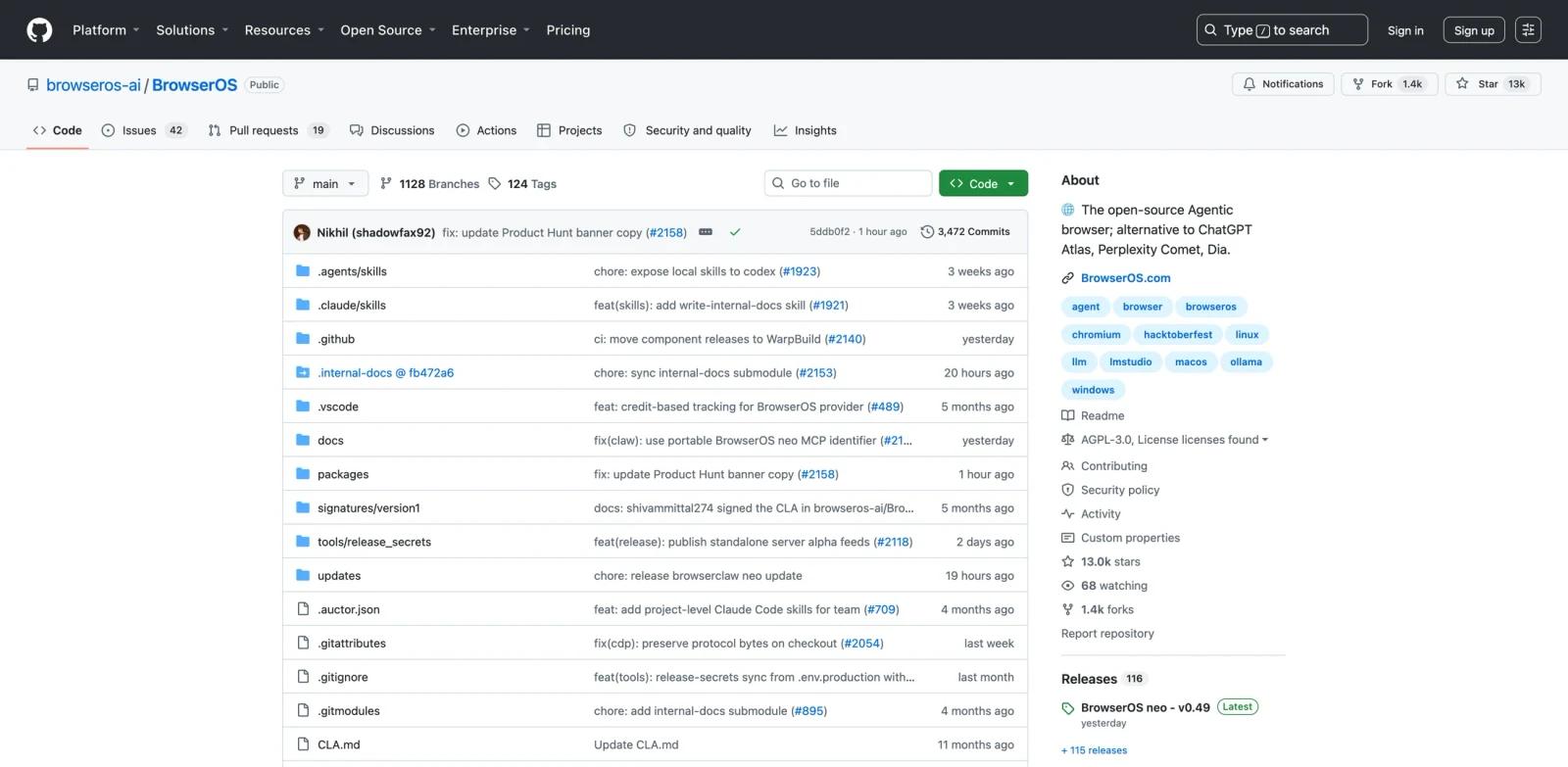Expand the Platform menu
The height and width of the screenshot is (767, 1568).
coord(106,30)
